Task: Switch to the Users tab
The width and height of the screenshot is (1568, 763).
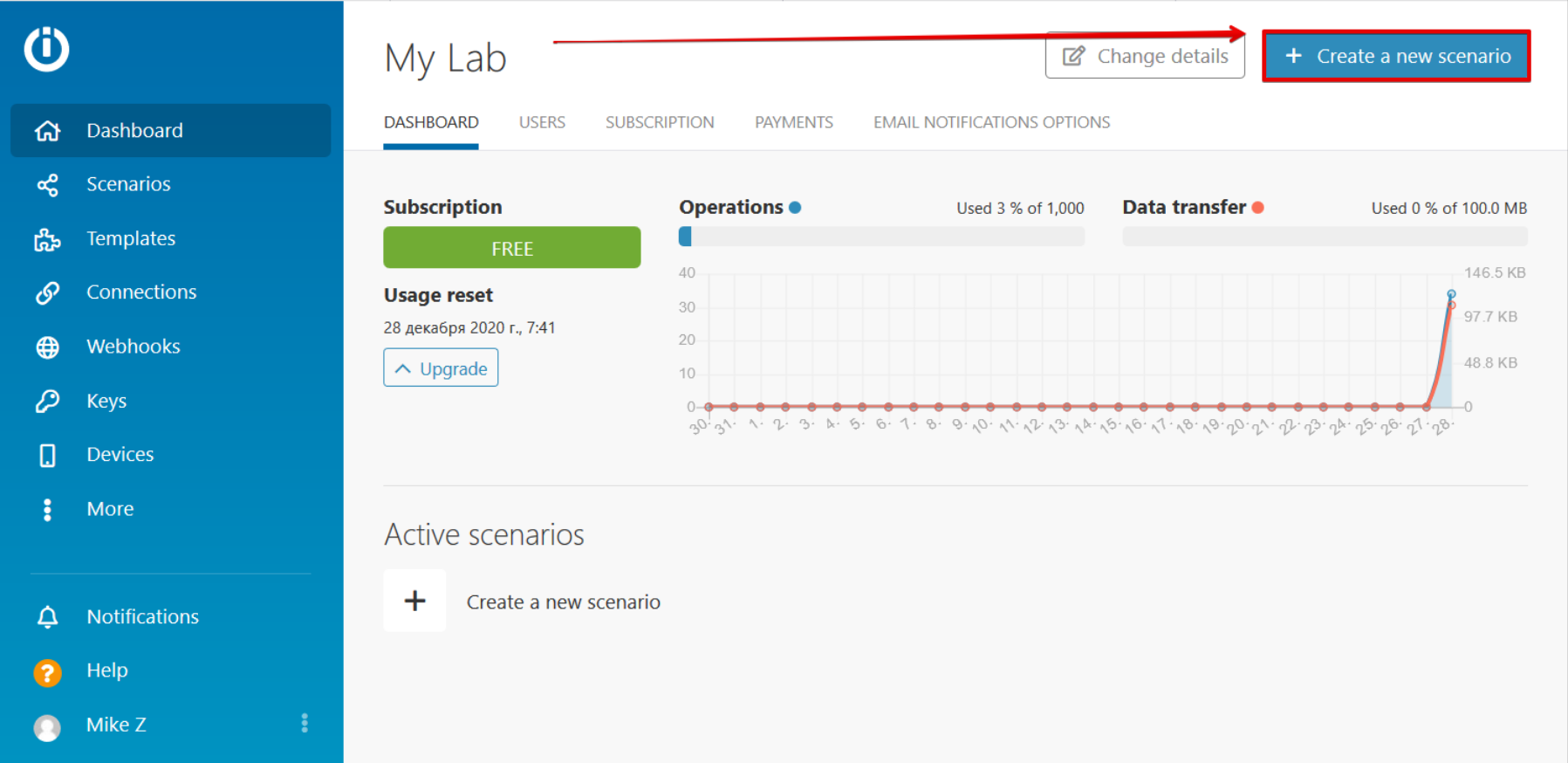Action: tap(542, 123)
